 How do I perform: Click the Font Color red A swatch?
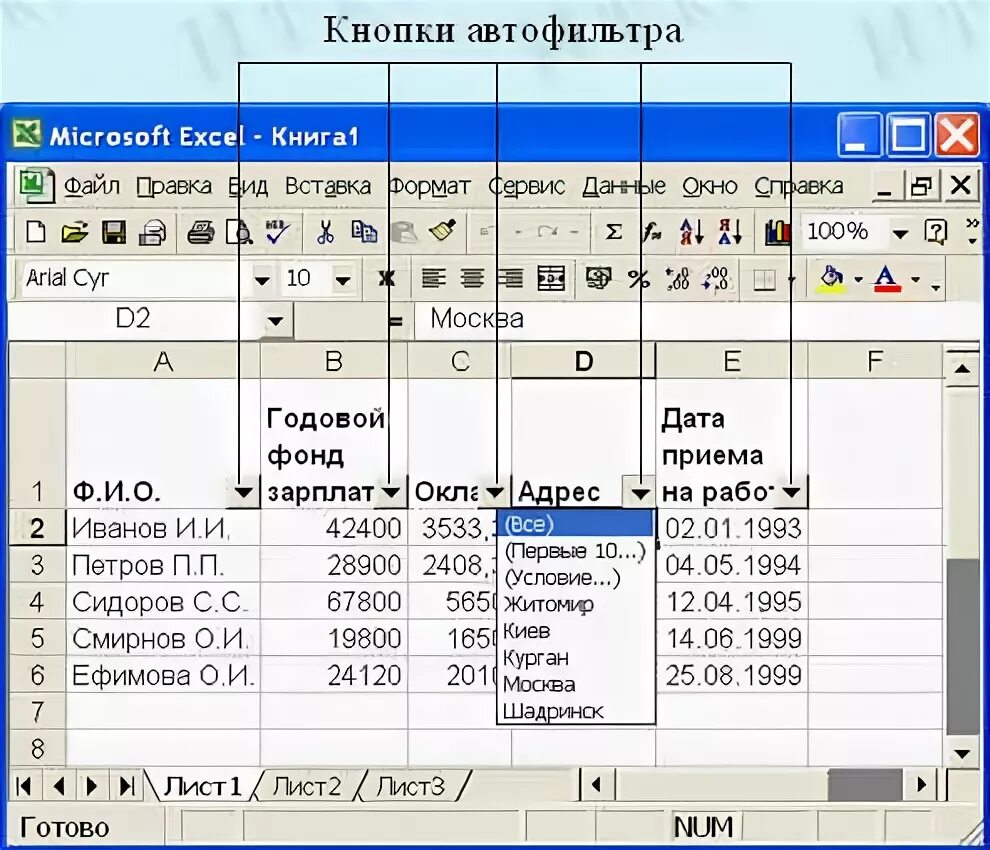click(886, 278)
